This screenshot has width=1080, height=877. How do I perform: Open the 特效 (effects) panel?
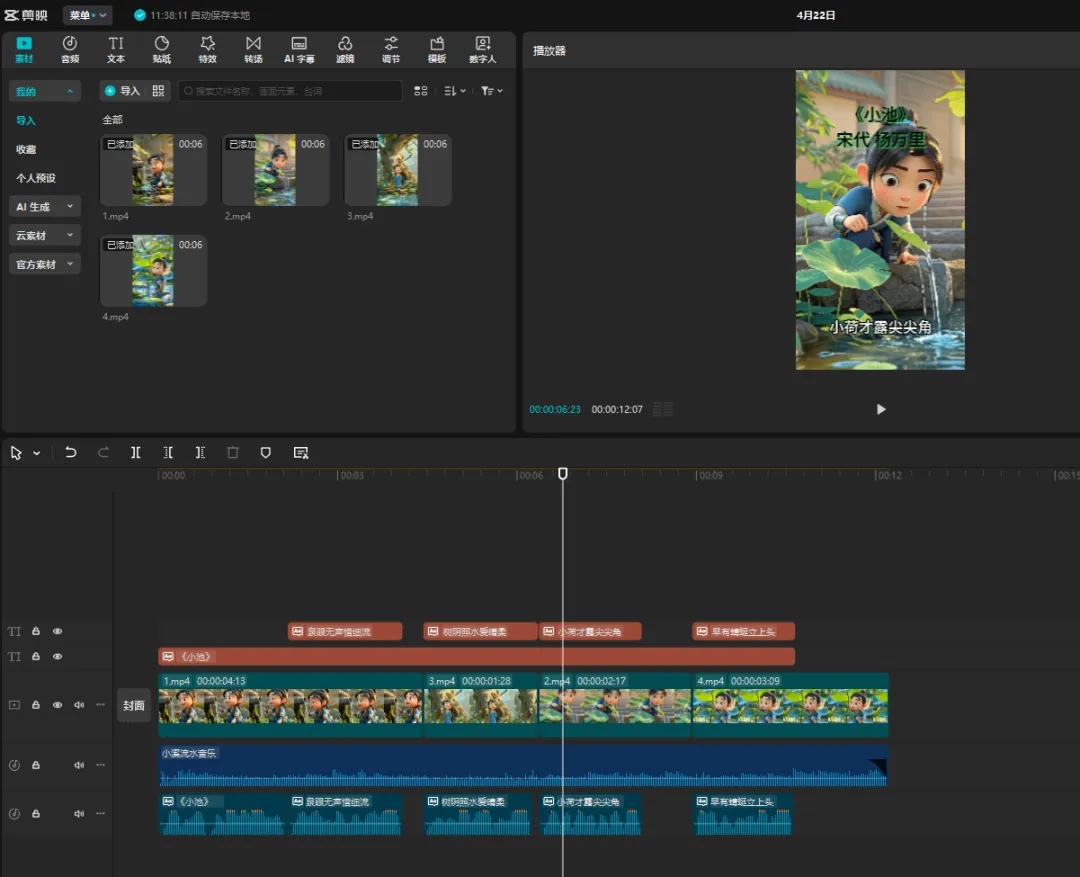207,49
